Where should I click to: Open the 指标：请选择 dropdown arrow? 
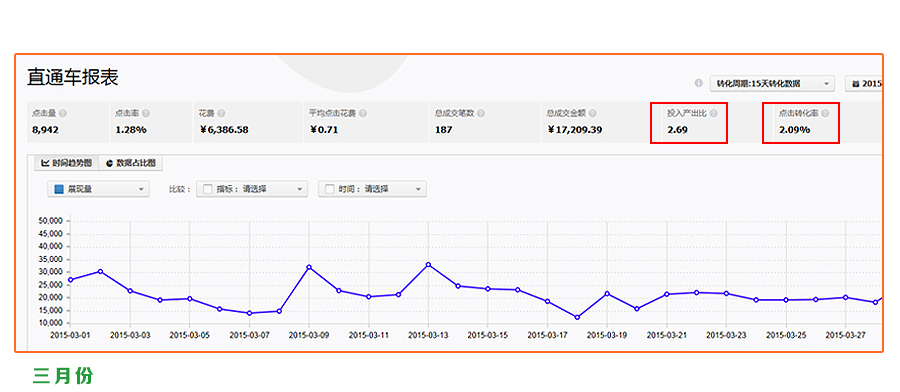[x=299, y=189]
